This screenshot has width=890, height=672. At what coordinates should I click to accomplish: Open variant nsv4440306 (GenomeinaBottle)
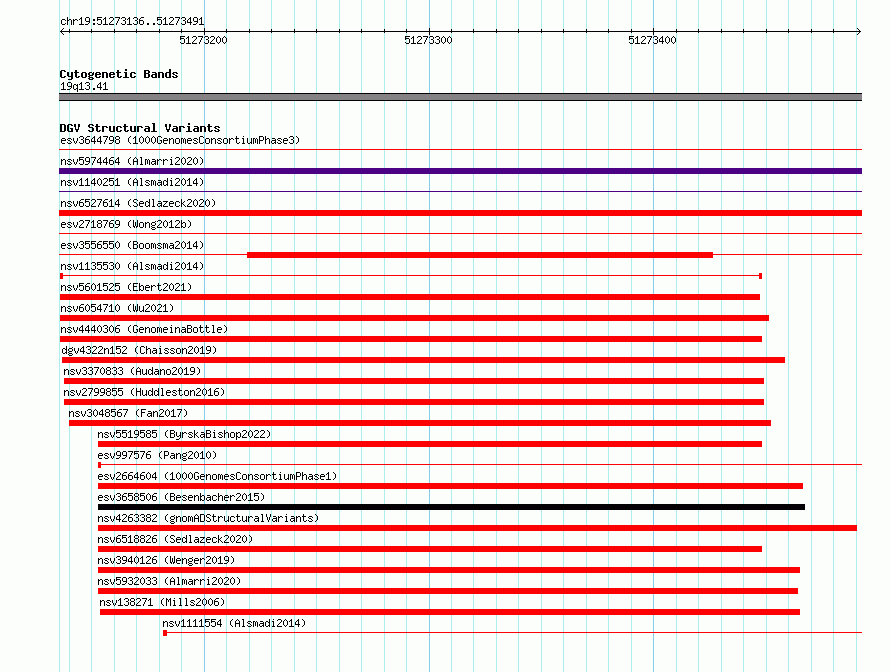tap(144, 329)
